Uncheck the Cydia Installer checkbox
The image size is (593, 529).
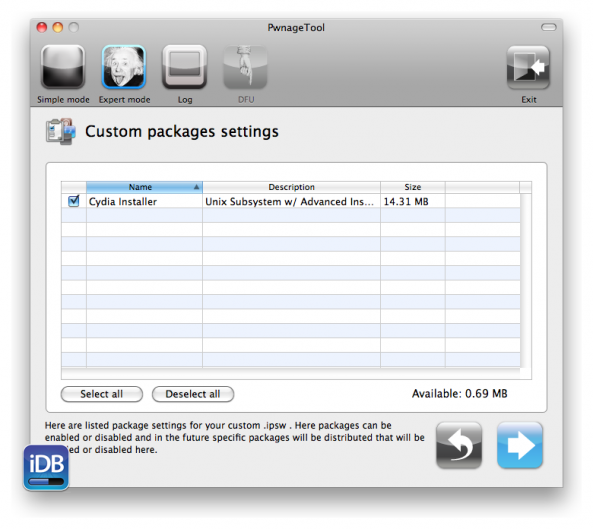click(x=74, y=201)
